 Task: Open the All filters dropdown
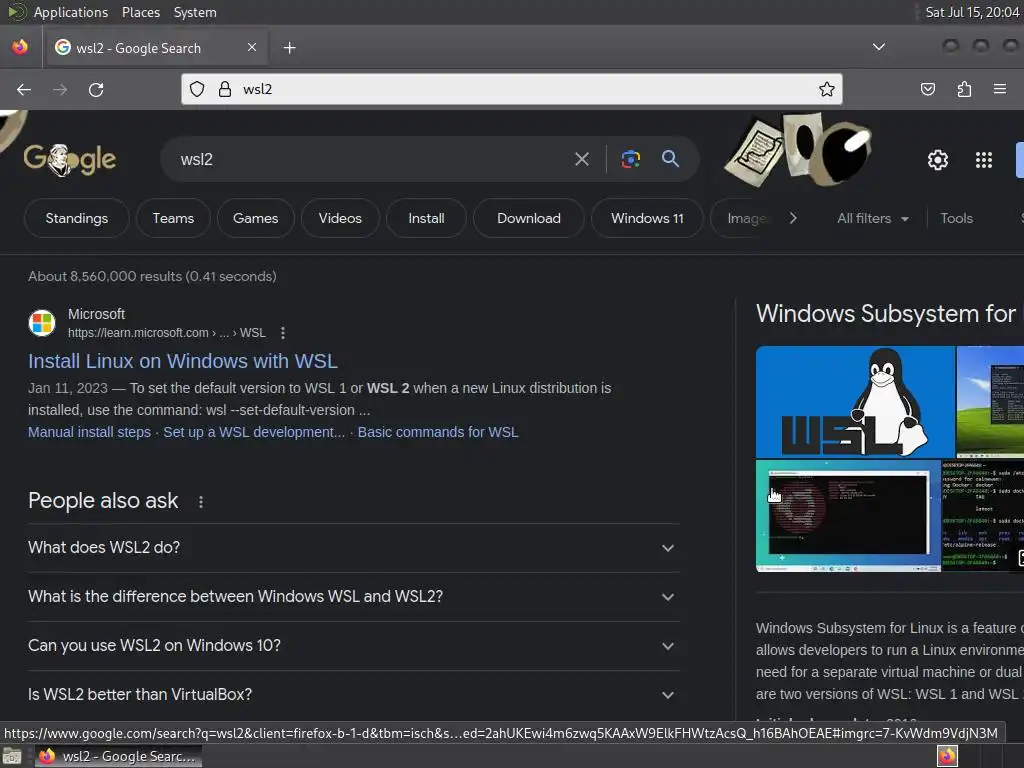872,218
